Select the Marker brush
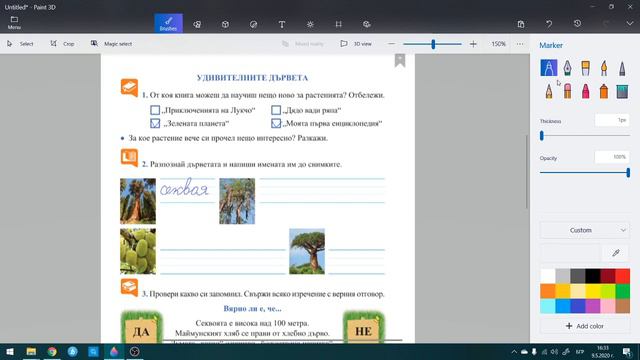The width and height of the screenshot is (640, 360). click(549, 68)
